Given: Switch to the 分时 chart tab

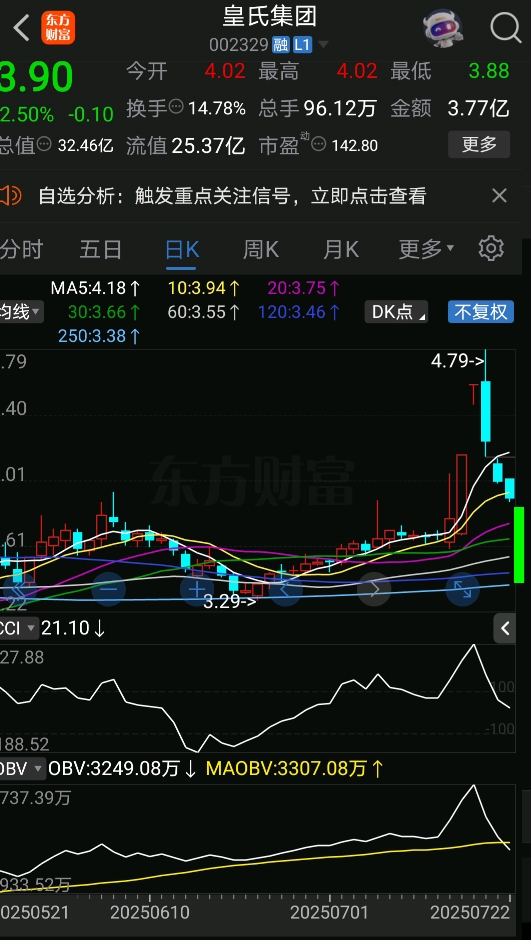Looking at the screenshot, I should coord(20,249).
